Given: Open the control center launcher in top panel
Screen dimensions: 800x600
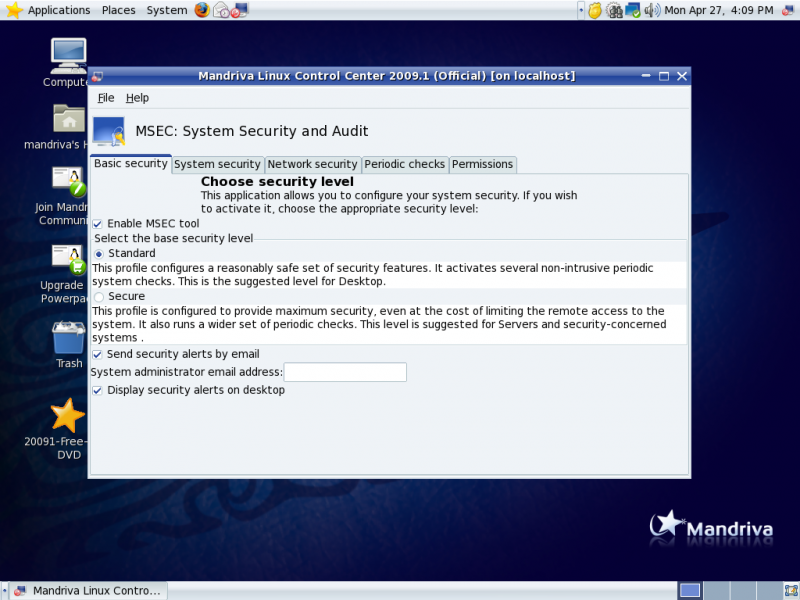Looking at the screenshot, I should 239,10.
